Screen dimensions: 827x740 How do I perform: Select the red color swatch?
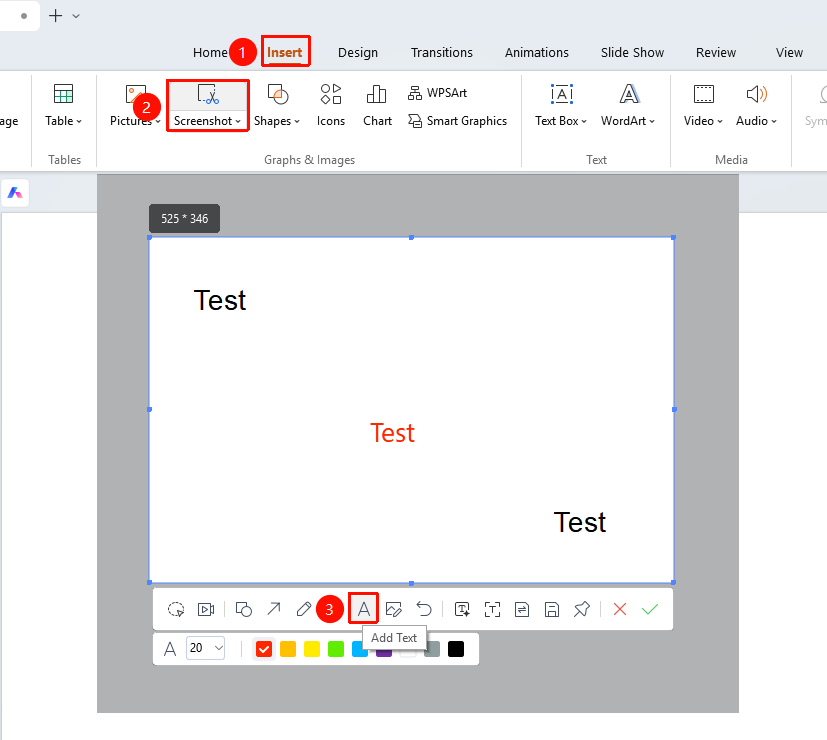tap(264, 649)
